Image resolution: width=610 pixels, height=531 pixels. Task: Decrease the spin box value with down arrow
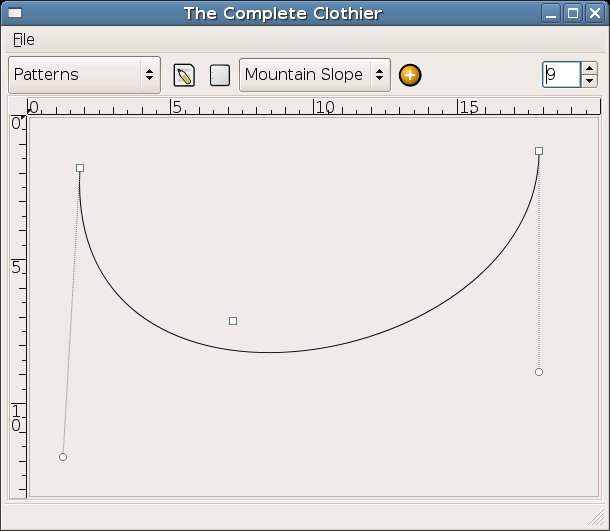click(589, 81)
